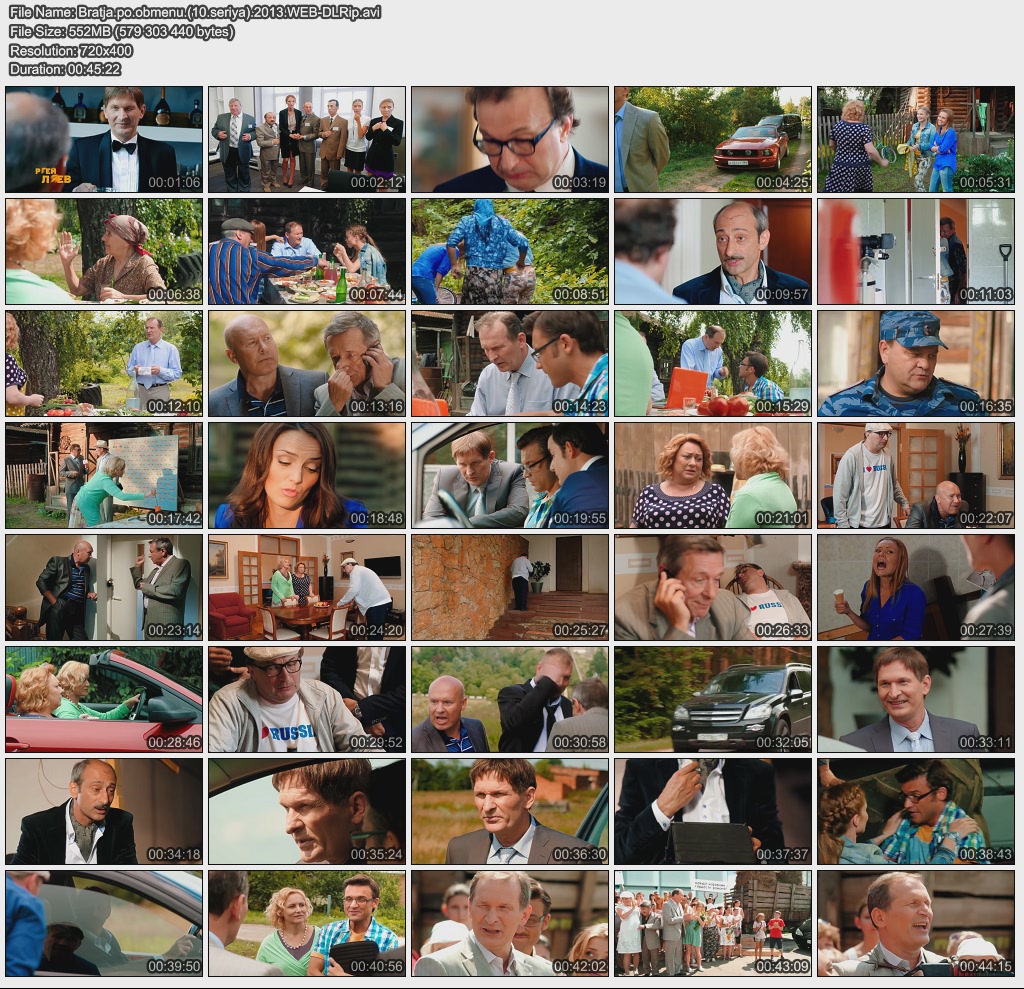Select the red Mustang thumbnail at 00:04:25
The image size is (1024, 989).
[x=713, y=139]
